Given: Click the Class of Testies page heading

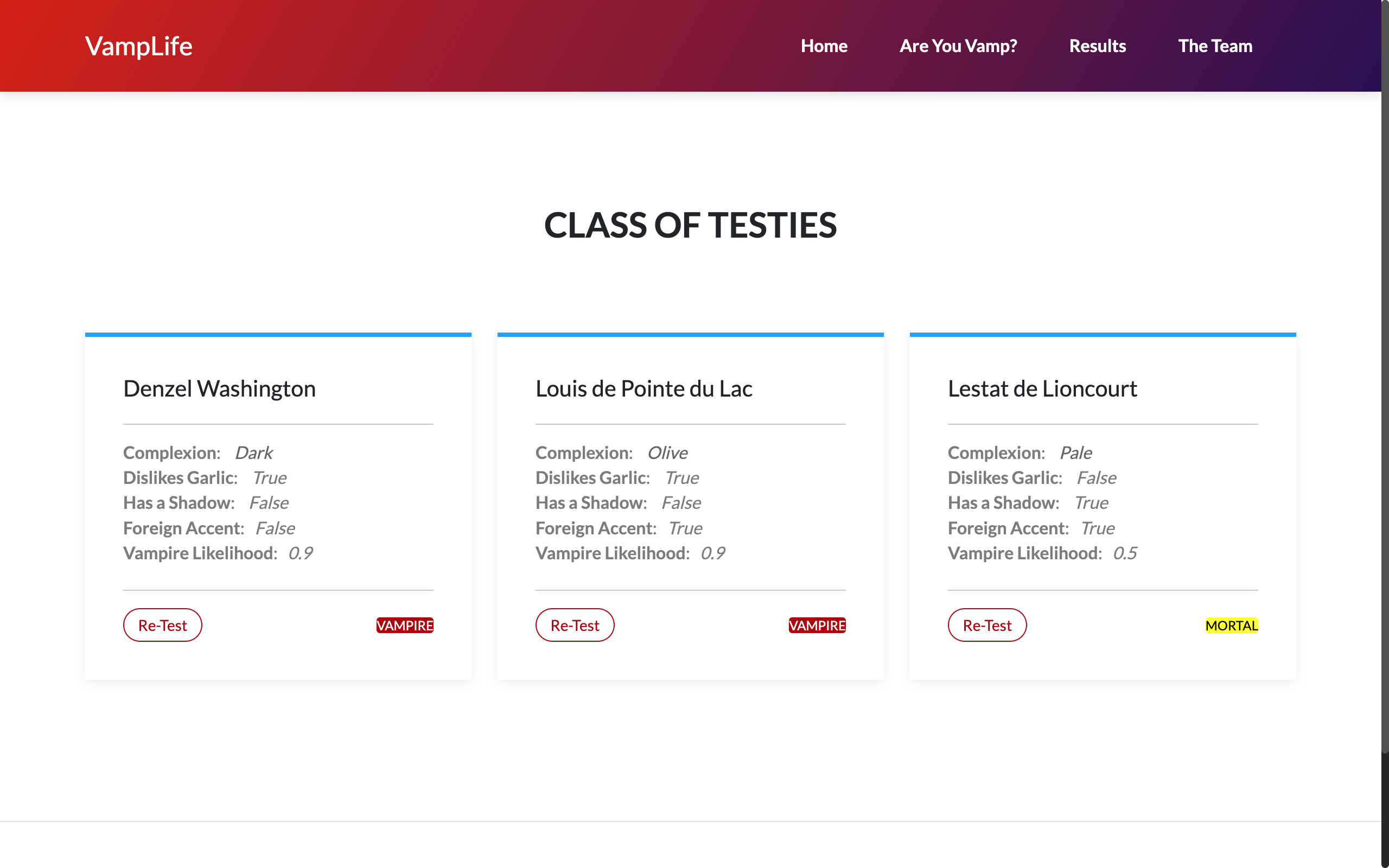Looking at the screenshot, I should coord(690,225).
